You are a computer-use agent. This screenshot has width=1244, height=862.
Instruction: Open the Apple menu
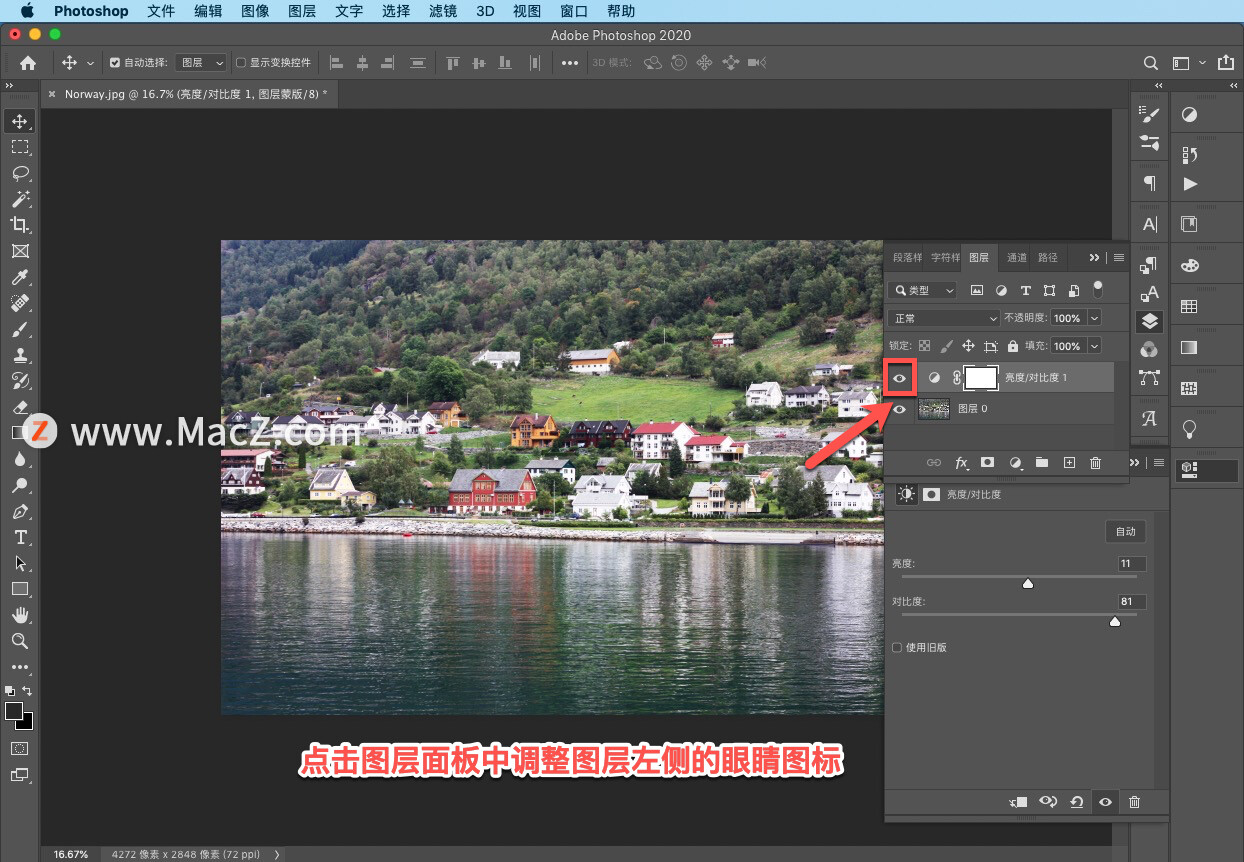point(27,11)
